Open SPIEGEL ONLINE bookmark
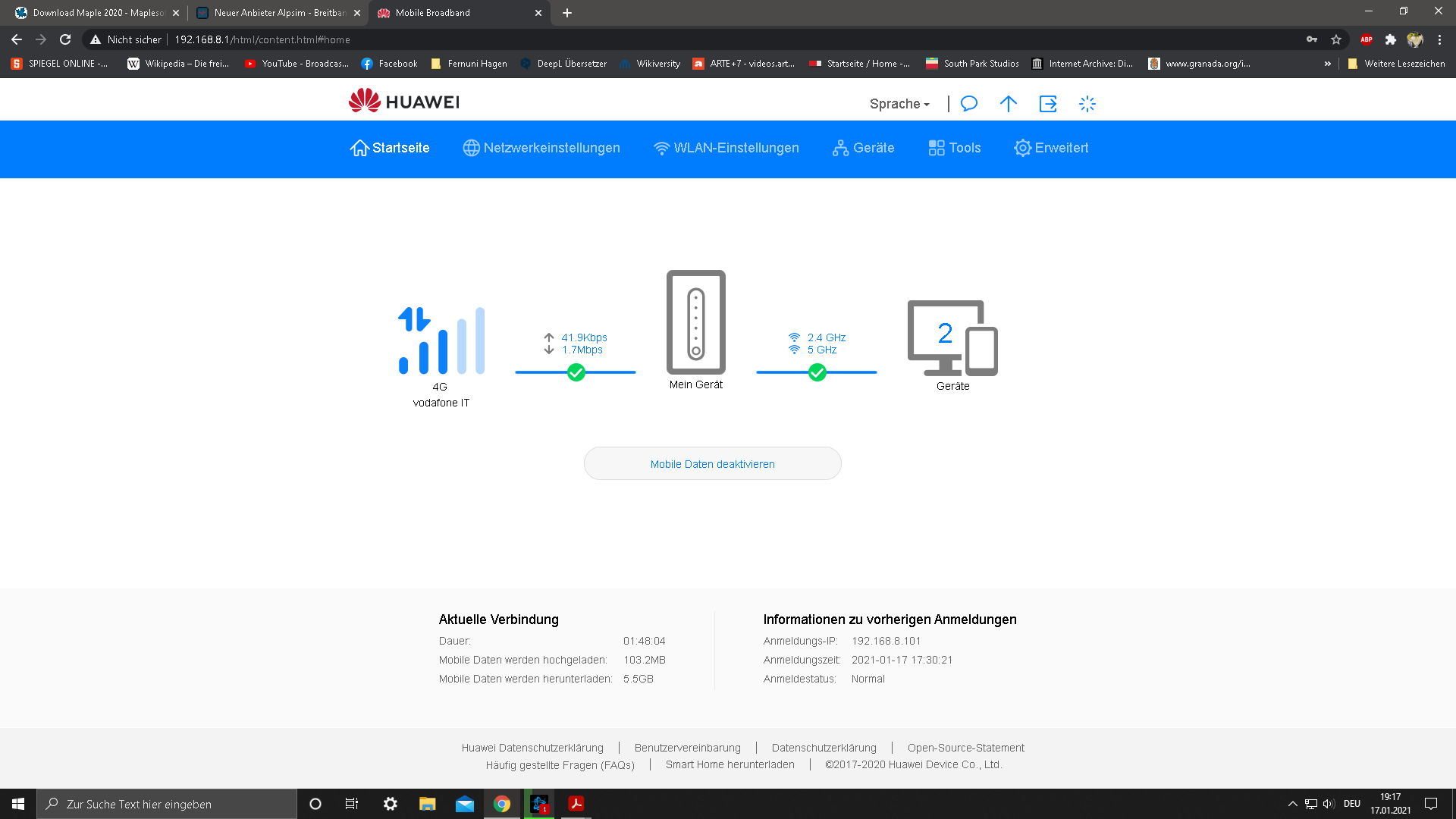Image resolution: width=1456 pixels, height=819 pixels. [59, 64]
